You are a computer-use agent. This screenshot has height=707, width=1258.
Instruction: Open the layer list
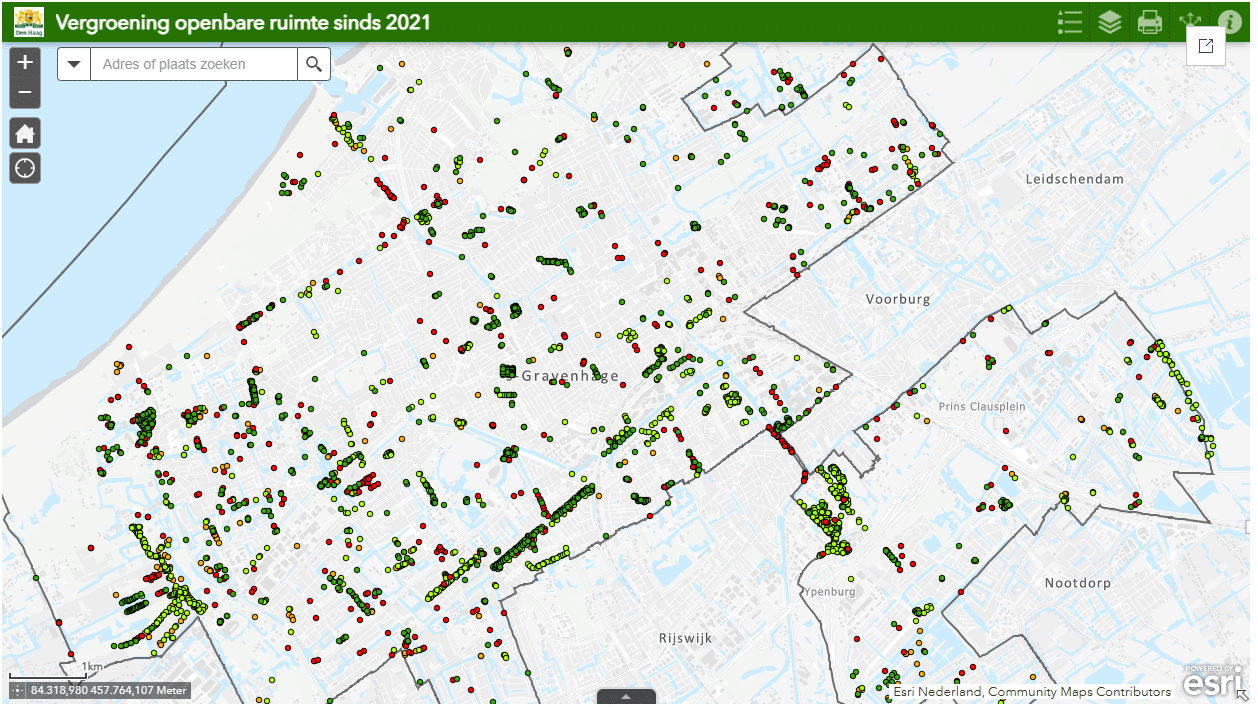[1110, 21]
